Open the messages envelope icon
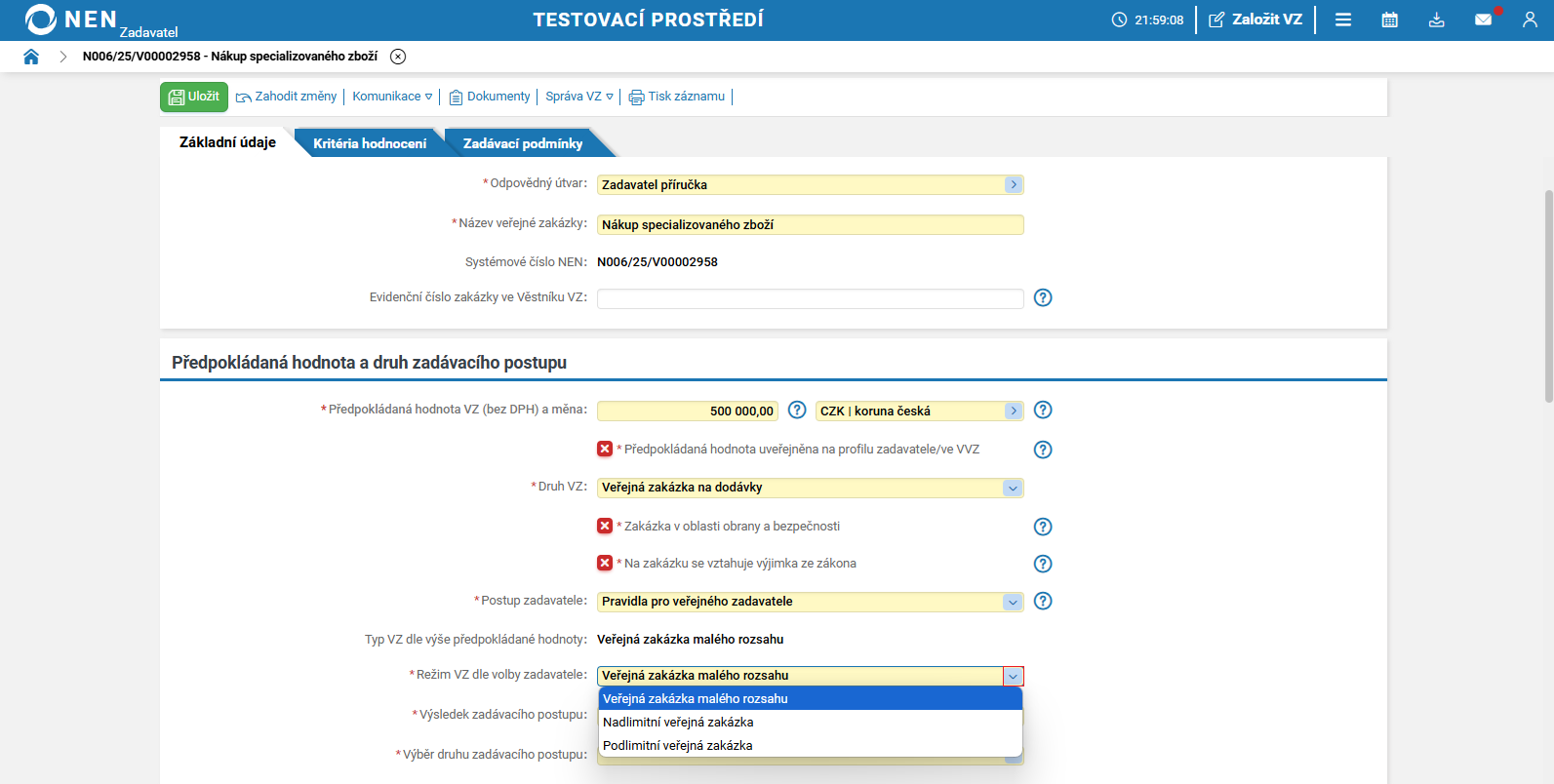Screen dimensions: 1554x784 (1483, 20)
